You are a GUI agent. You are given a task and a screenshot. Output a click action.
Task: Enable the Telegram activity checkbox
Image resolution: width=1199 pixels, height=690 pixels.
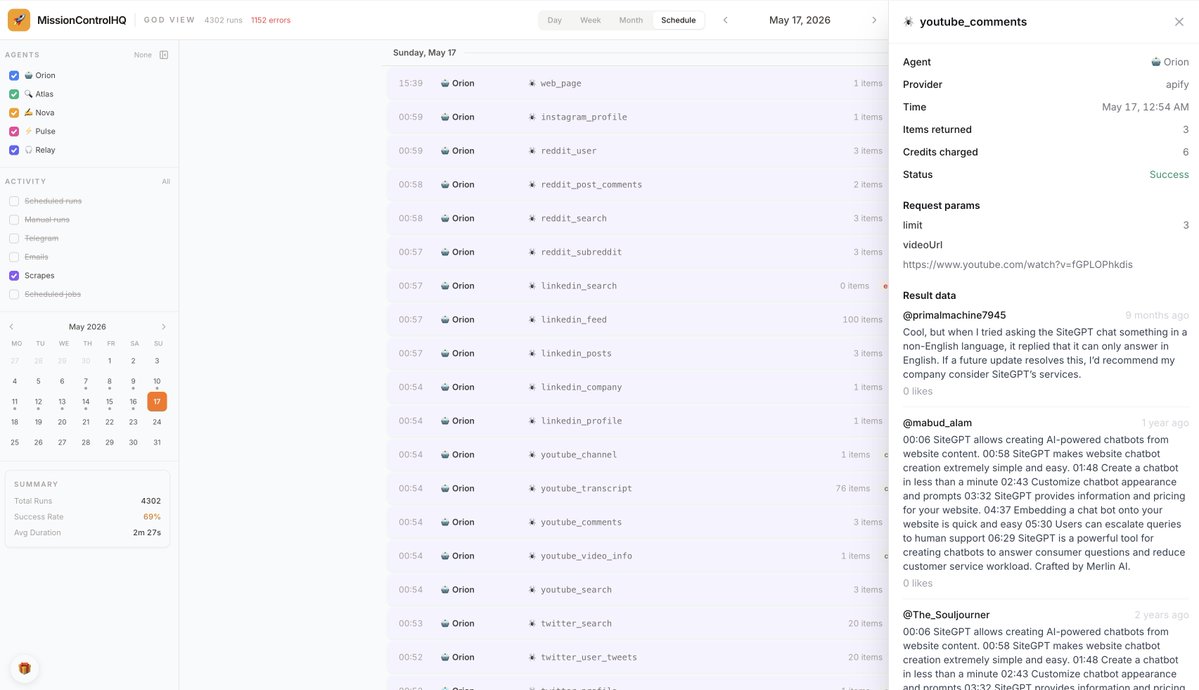coord(14,239)
